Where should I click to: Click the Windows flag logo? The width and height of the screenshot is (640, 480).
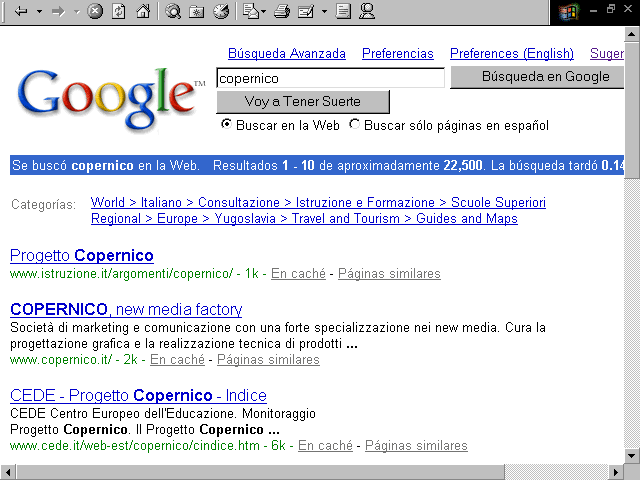[x=569, y=12]
